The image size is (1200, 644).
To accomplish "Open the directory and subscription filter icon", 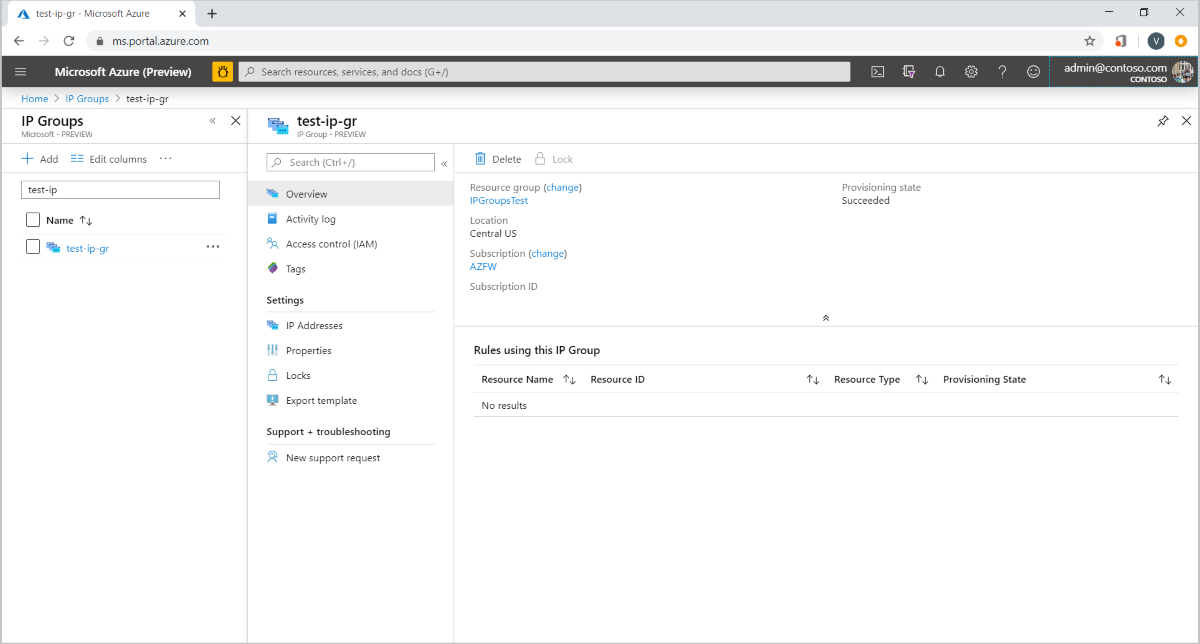I will point(909,72).
